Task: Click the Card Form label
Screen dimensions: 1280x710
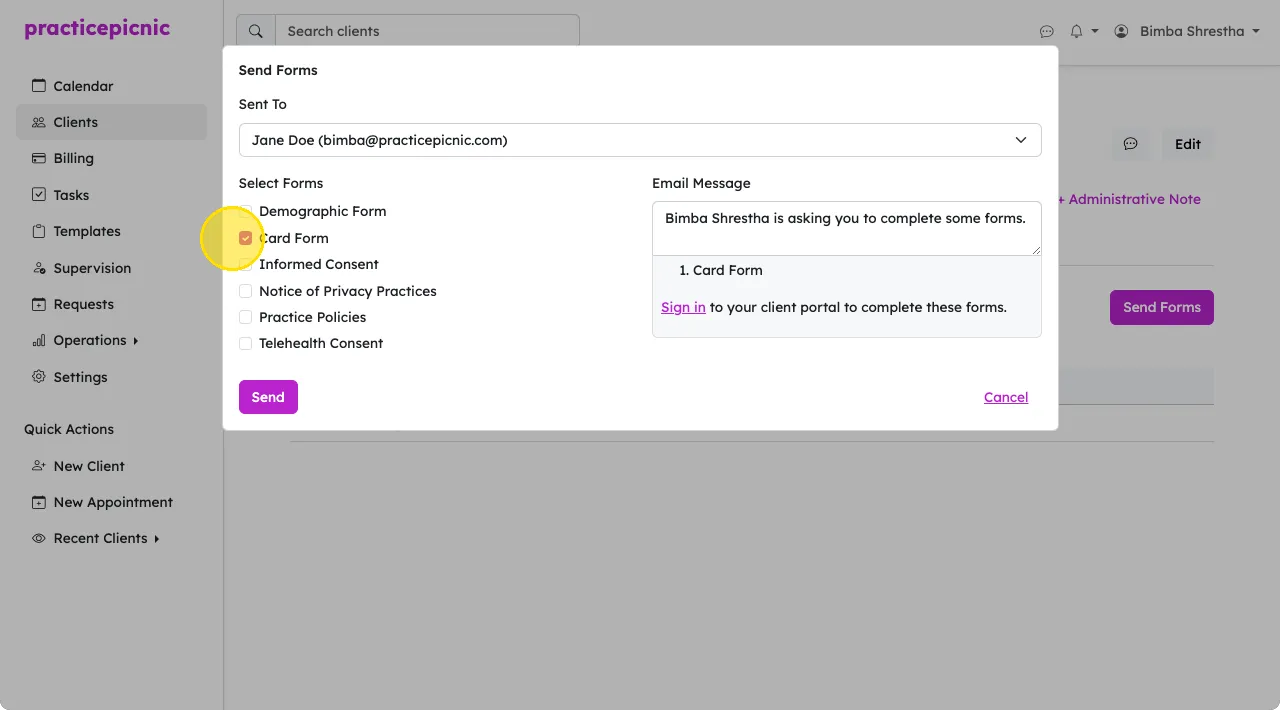Action: tap(294, 238)
